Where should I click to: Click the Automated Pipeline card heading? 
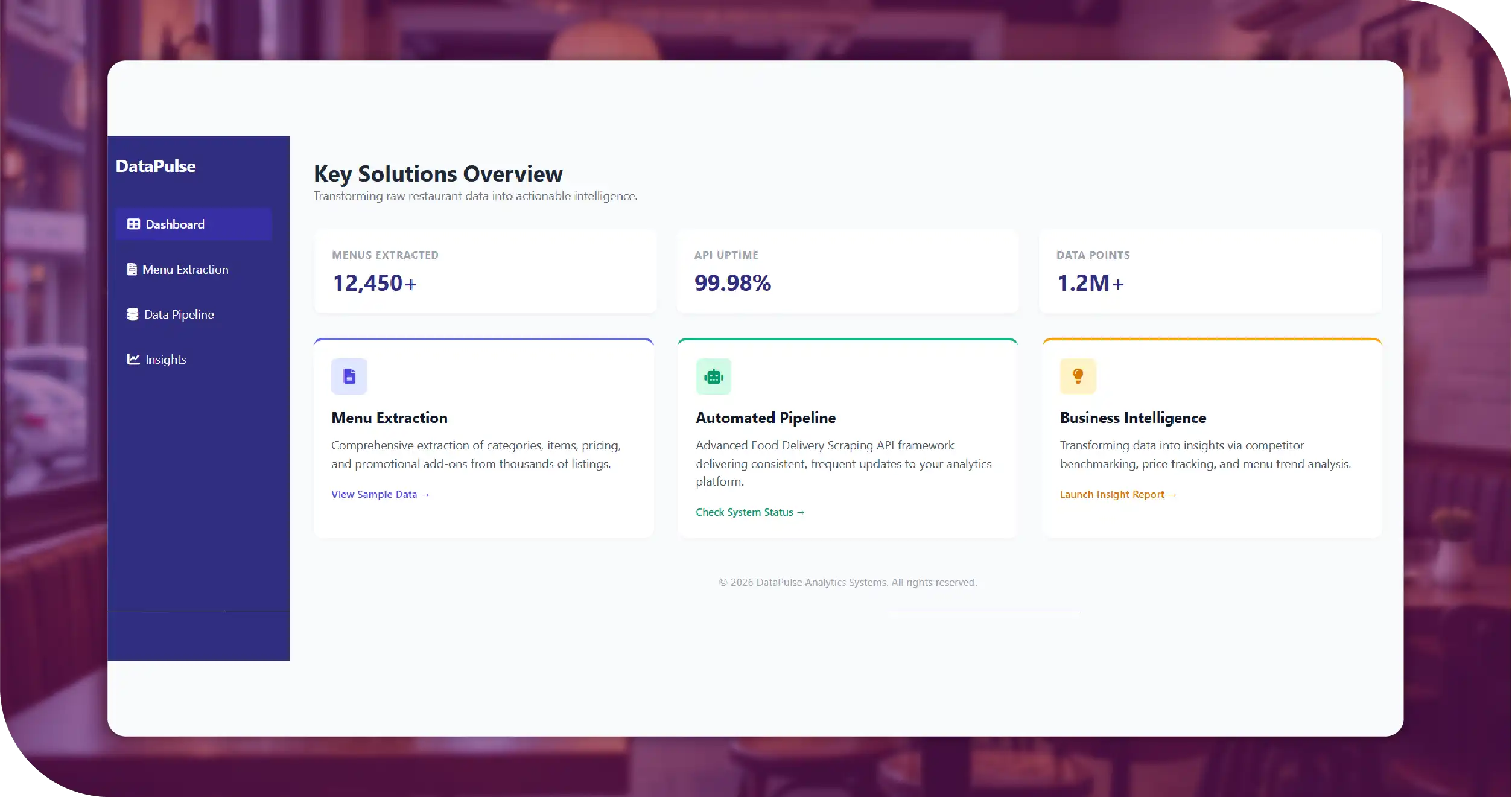pyautogui.click(x=766, y=418)
